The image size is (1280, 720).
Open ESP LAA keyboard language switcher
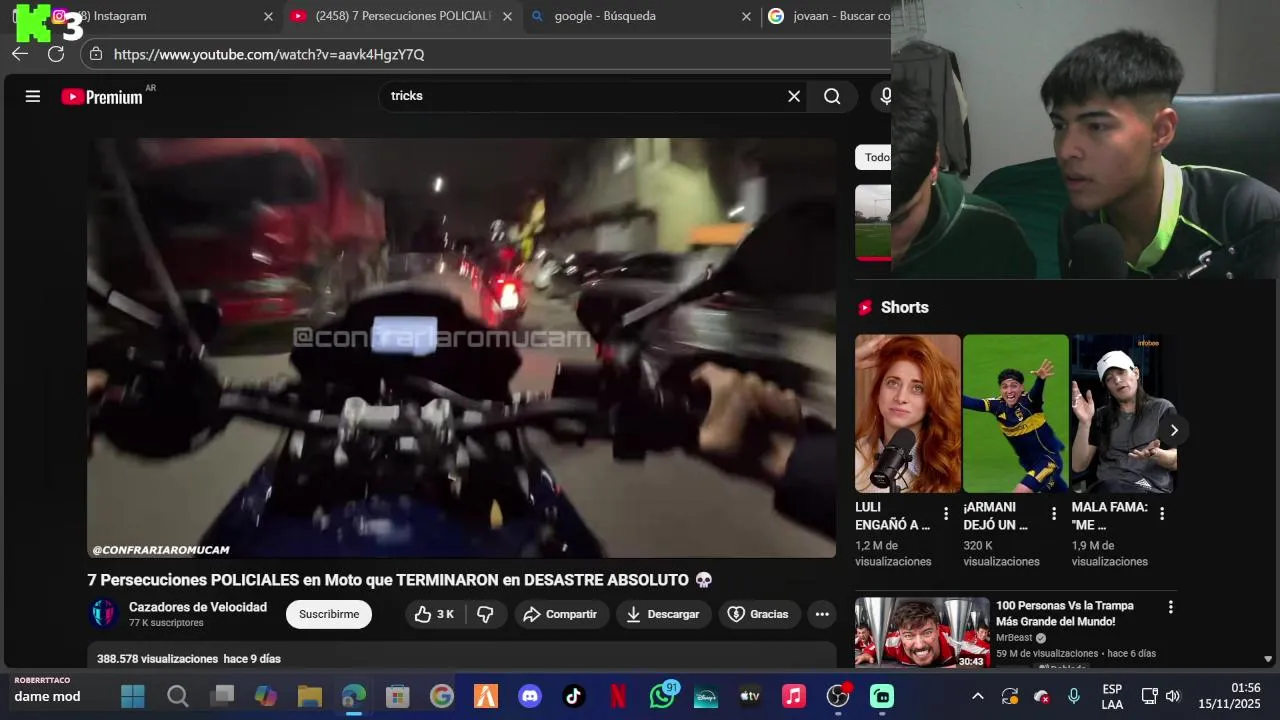click(1112, 696)
